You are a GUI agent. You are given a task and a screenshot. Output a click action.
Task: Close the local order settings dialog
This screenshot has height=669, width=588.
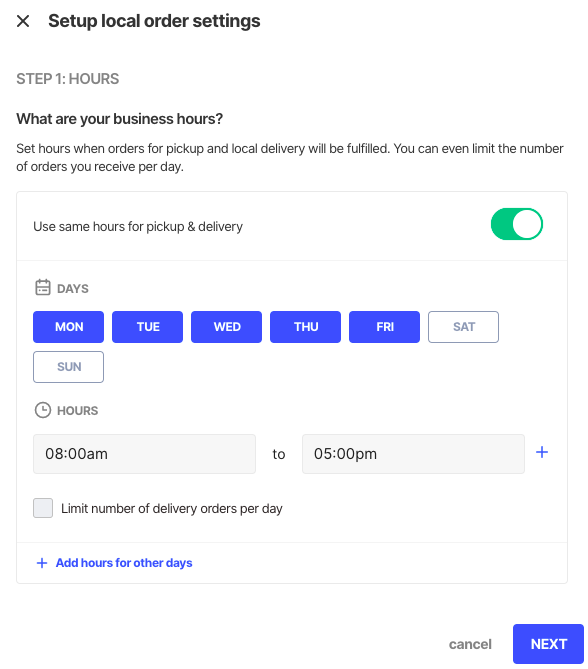(x=23, y=21)
